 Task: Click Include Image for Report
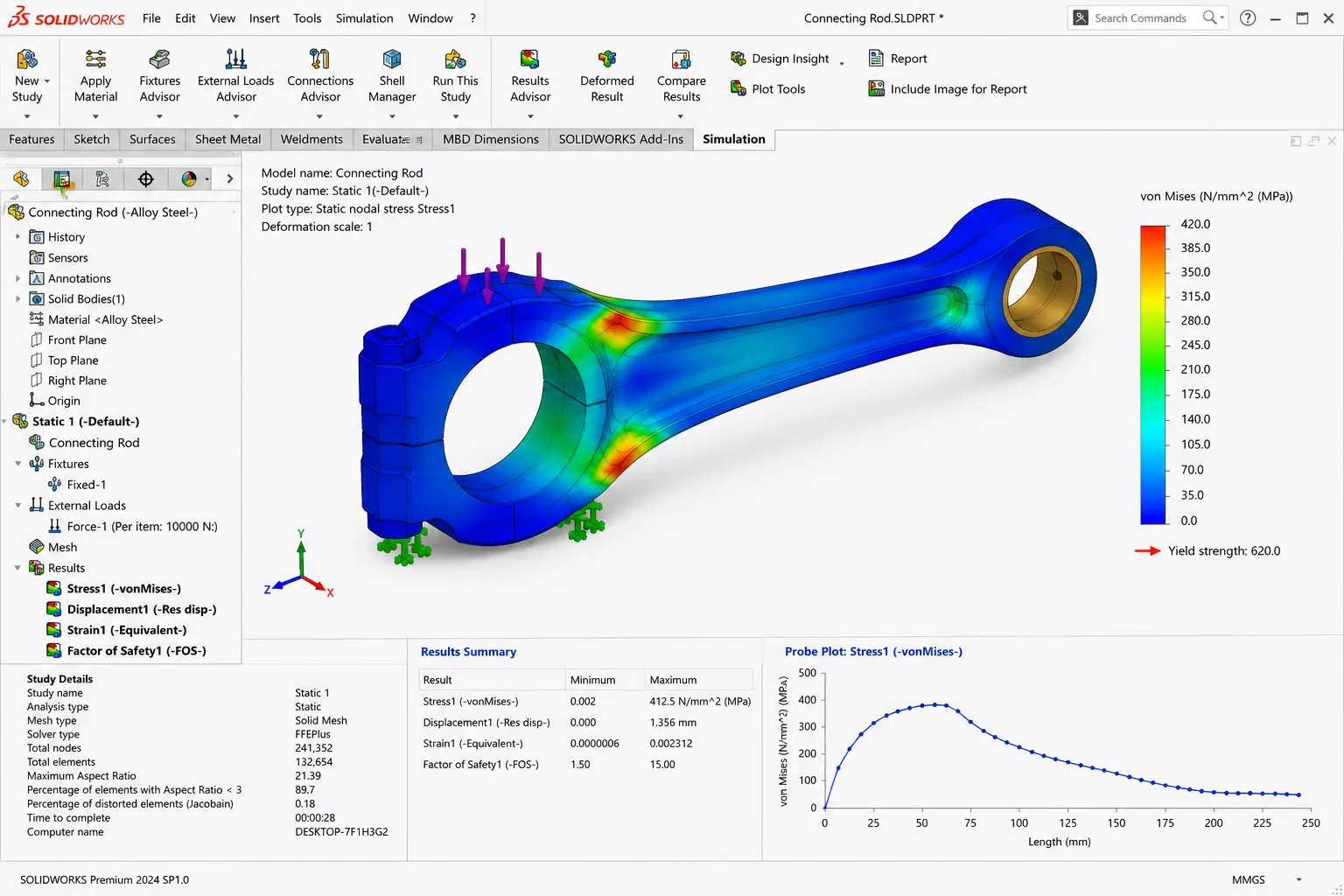(947, 88)
